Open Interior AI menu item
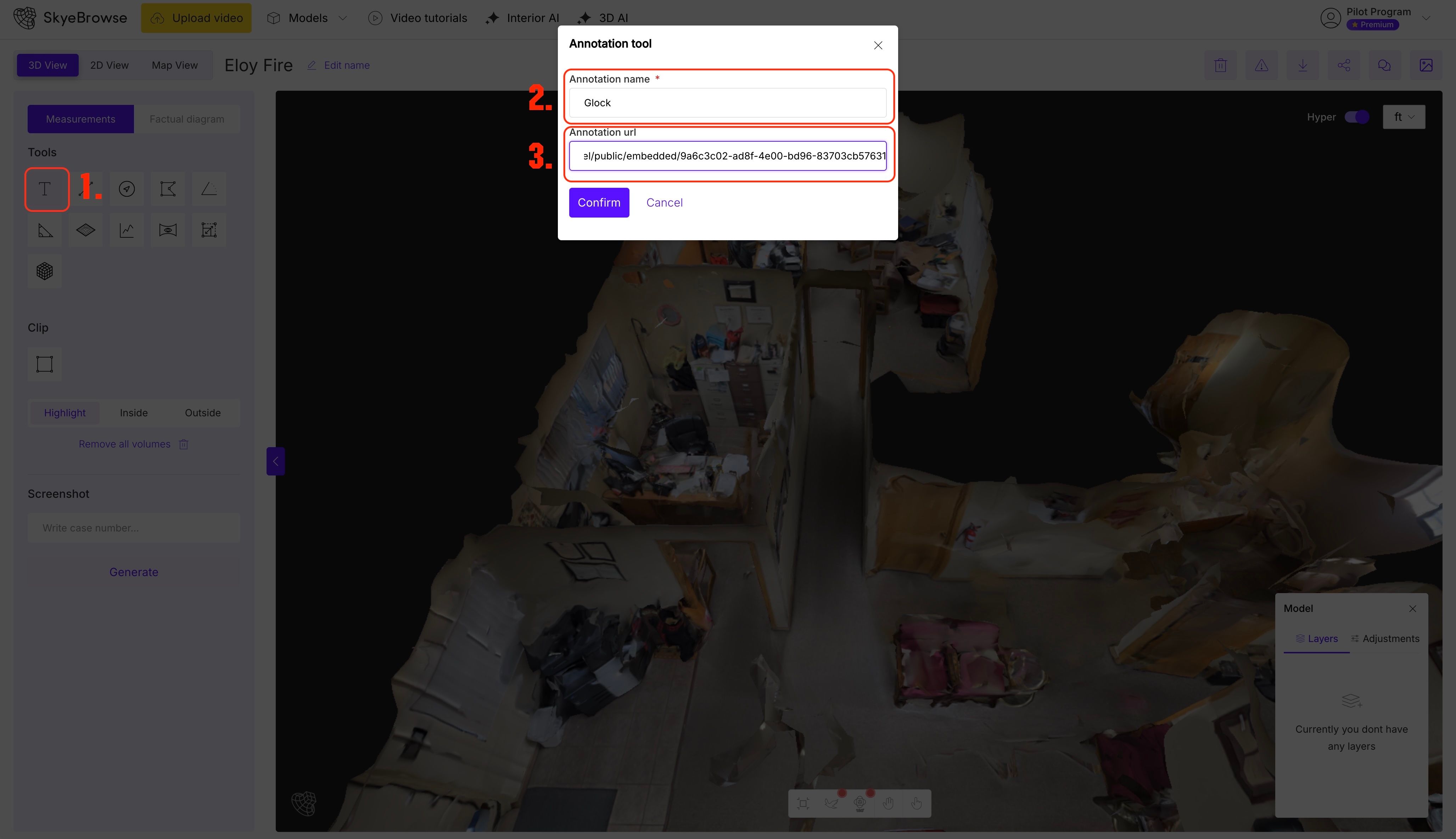The height and width of the screenshot is (839, 1456). (x=522, y=18)
